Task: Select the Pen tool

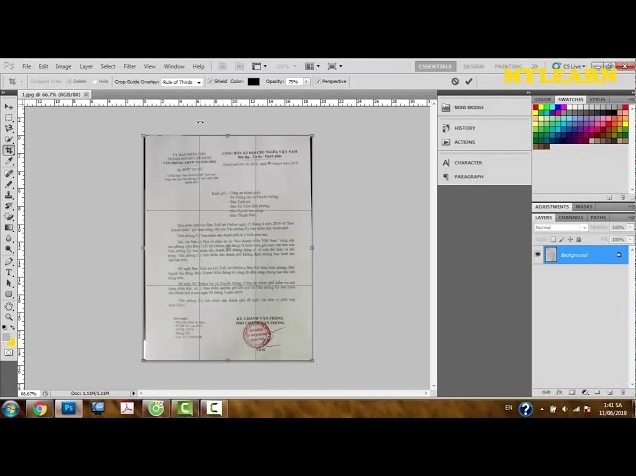Action: (9, 262)
